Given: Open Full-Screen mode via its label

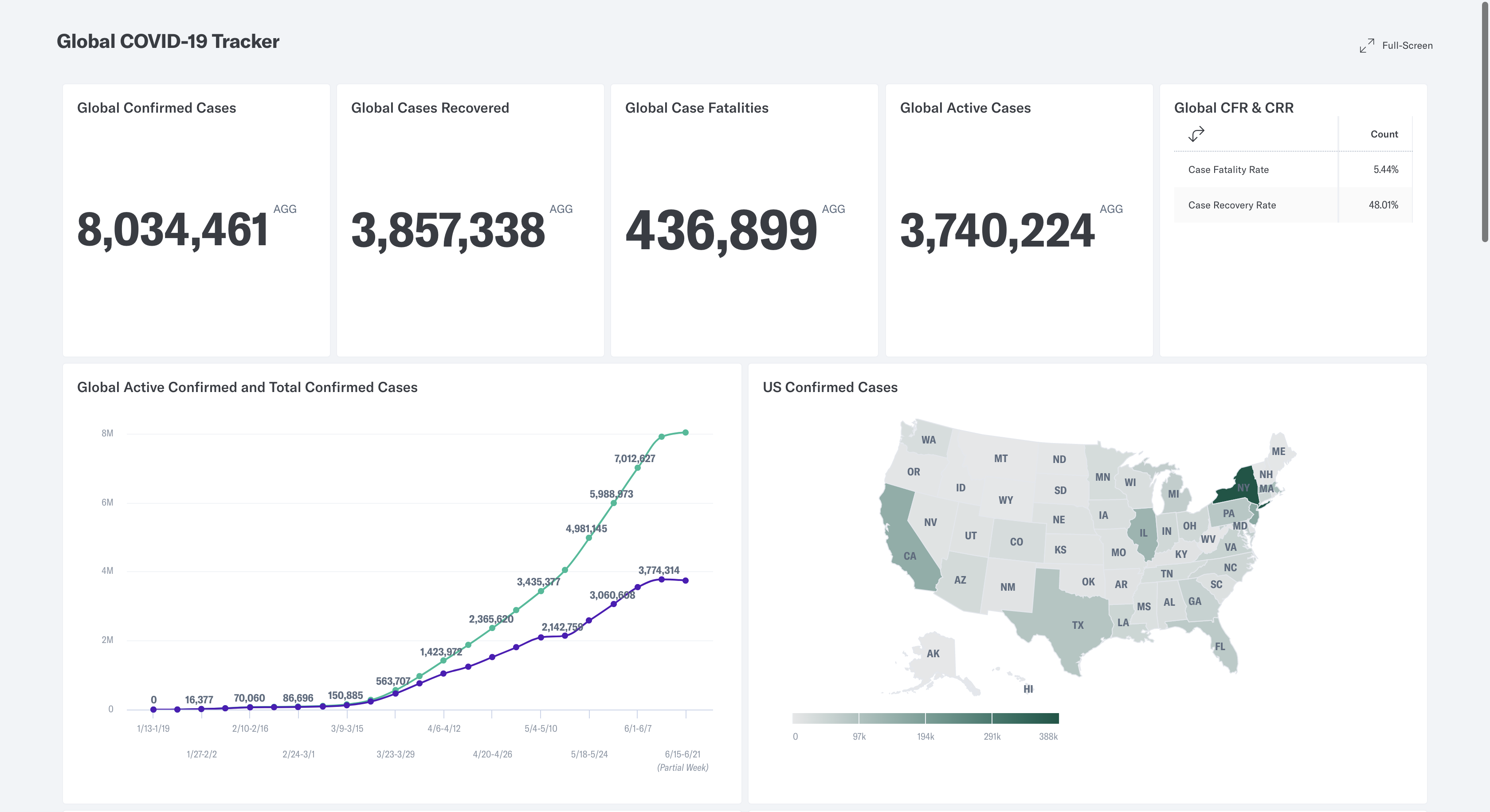Looking at the screenshot, I should pyautogui.click(x=1407, y=46).
